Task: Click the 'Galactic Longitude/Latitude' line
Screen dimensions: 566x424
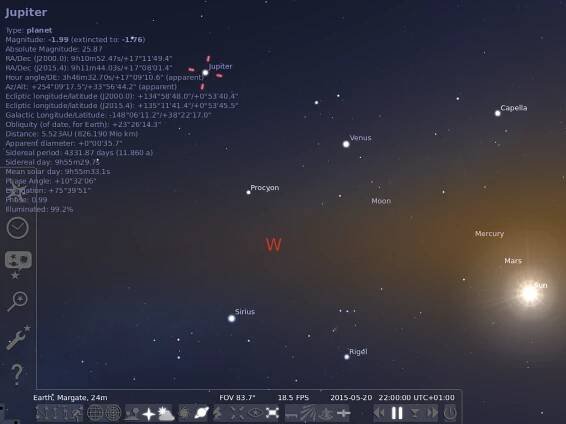Action: click(108, 115)
